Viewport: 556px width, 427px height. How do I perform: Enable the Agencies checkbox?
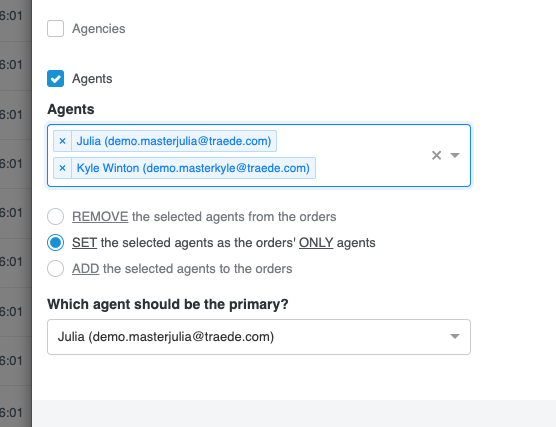[x=55, y=28]
